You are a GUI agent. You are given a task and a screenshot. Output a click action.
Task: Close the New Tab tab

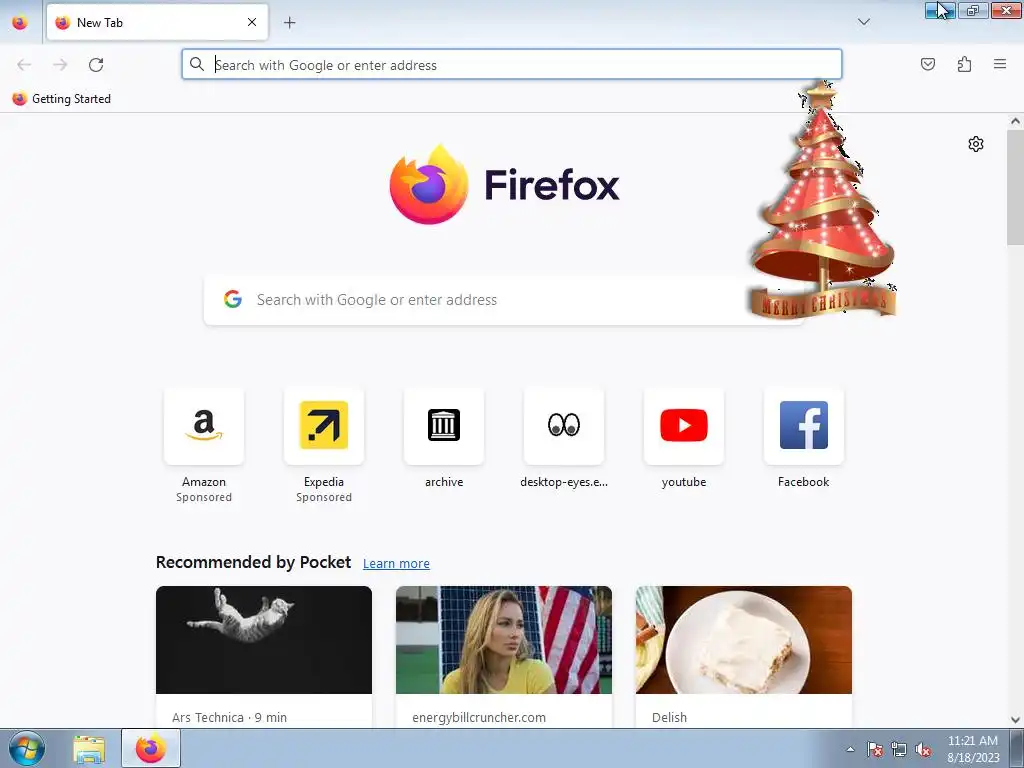pyautogui.click(x=252, y=22)
